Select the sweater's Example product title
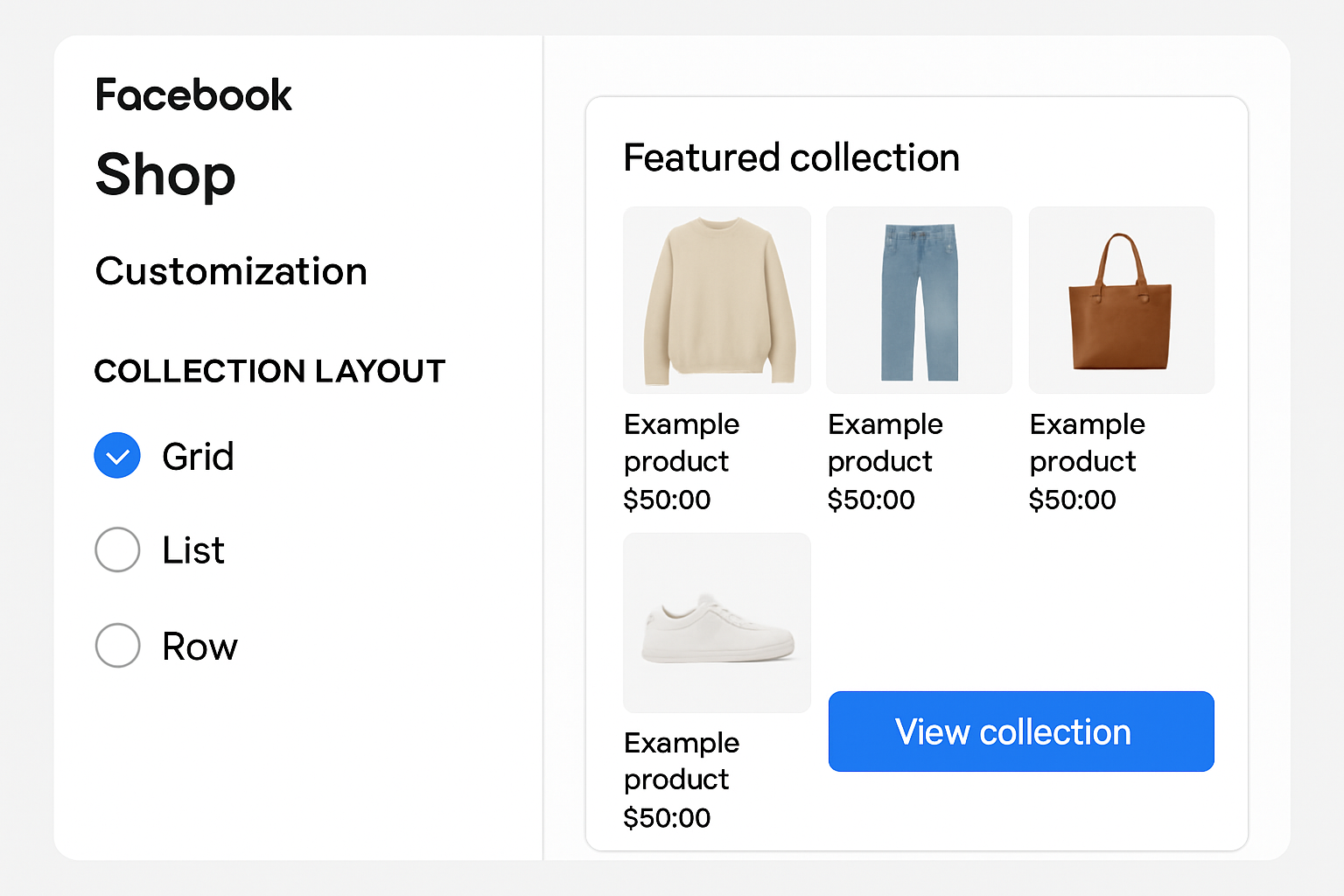The image size is (1344, 896). coord(682,442)
